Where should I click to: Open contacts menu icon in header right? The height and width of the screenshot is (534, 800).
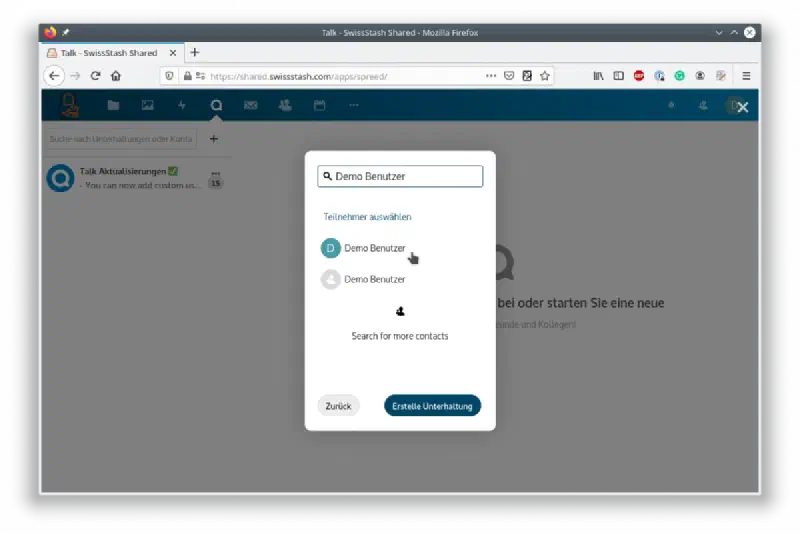(703, 106)
